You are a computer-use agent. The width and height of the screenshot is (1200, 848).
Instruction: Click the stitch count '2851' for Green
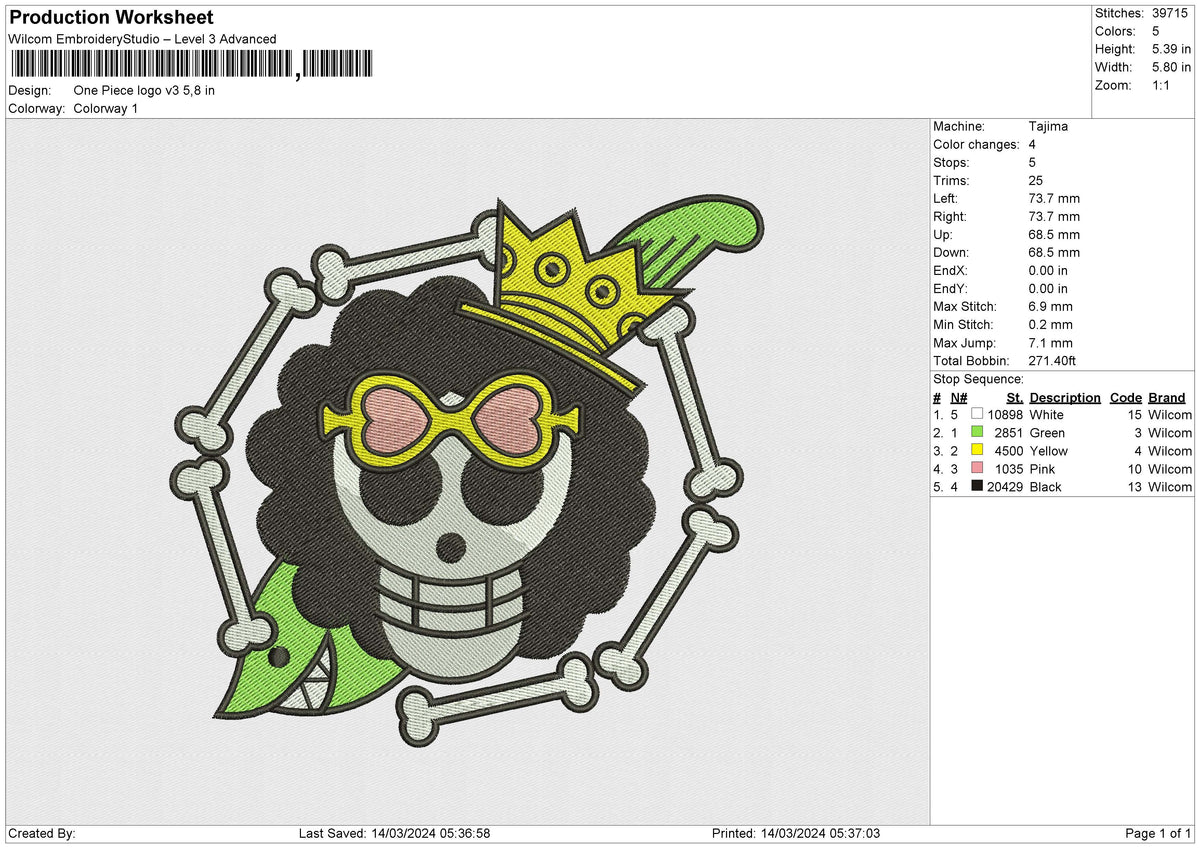1009,433
